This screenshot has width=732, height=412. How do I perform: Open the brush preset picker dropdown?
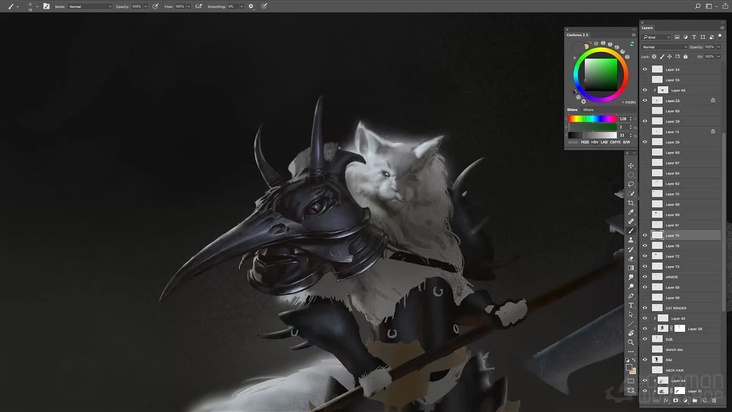tap(37, 7)
